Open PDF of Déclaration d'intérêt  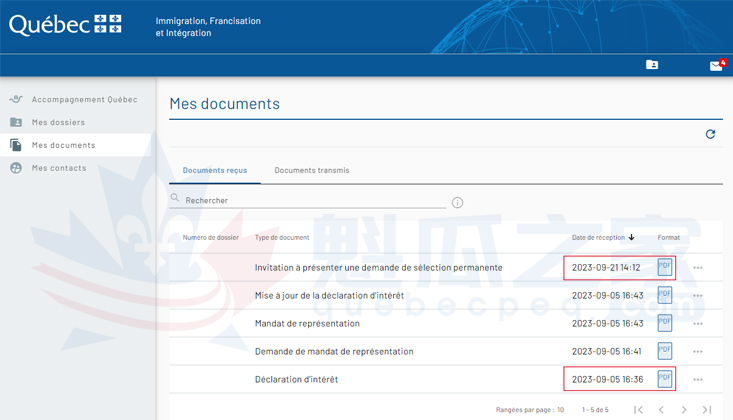665,379
